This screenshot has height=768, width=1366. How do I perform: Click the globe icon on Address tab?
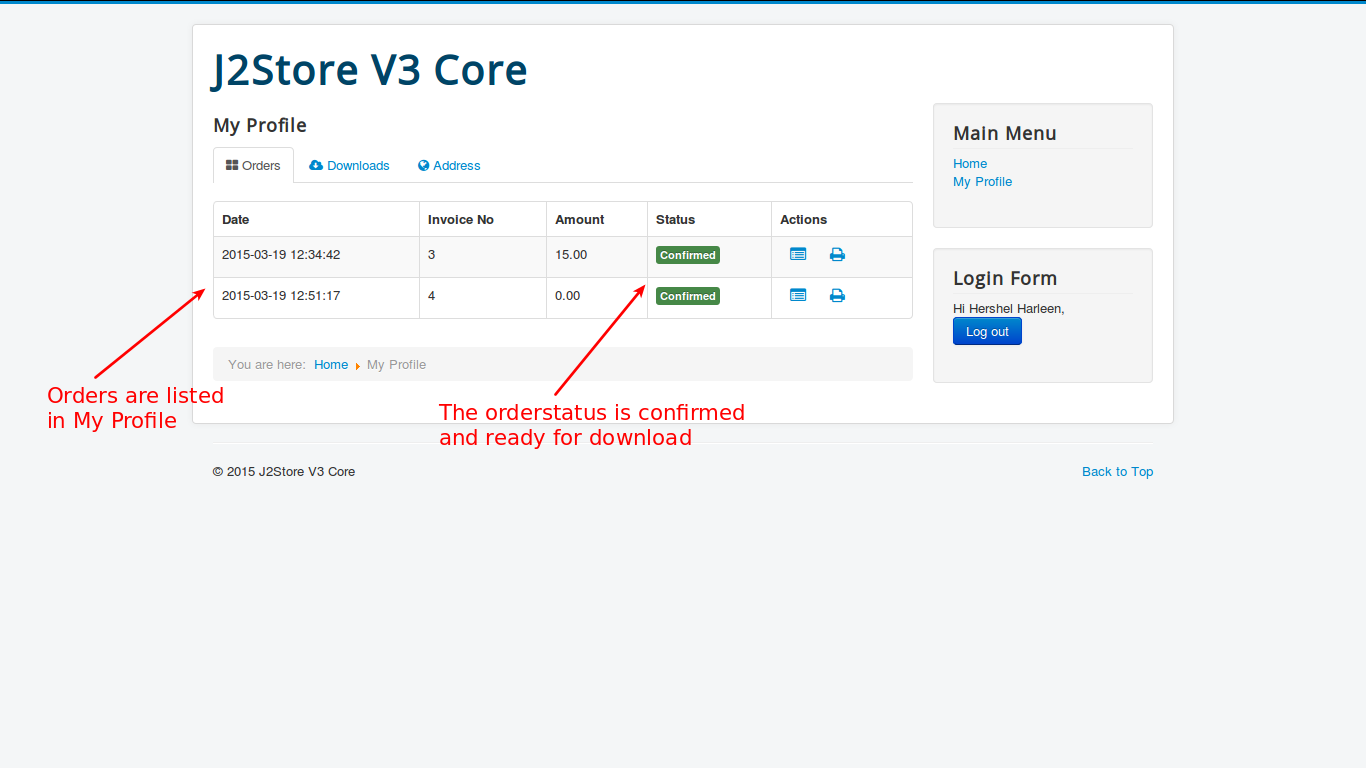[x=424, y=166]
